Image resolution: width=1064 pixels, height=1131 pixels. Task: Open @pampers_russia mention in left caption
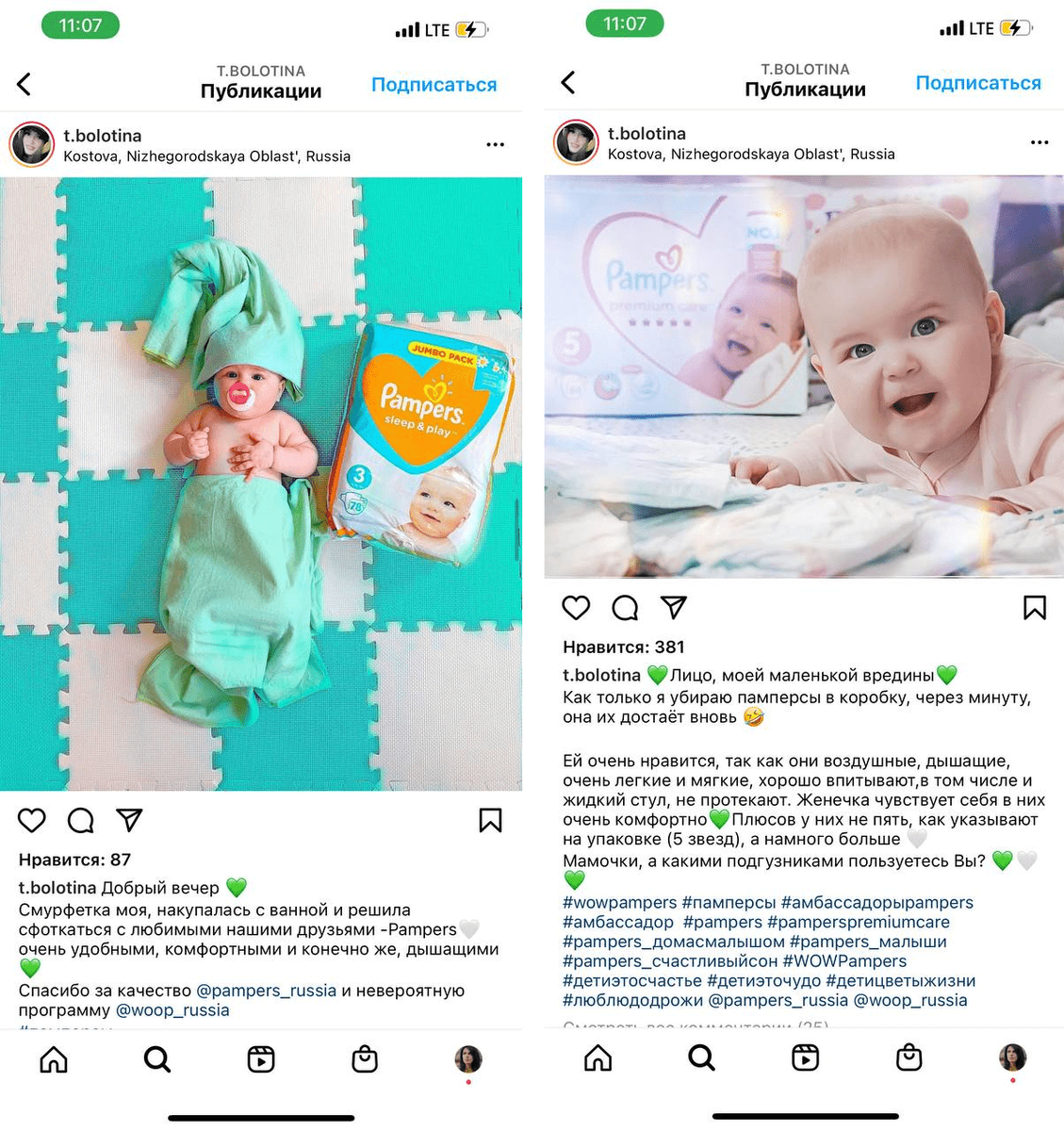[266, 991]
